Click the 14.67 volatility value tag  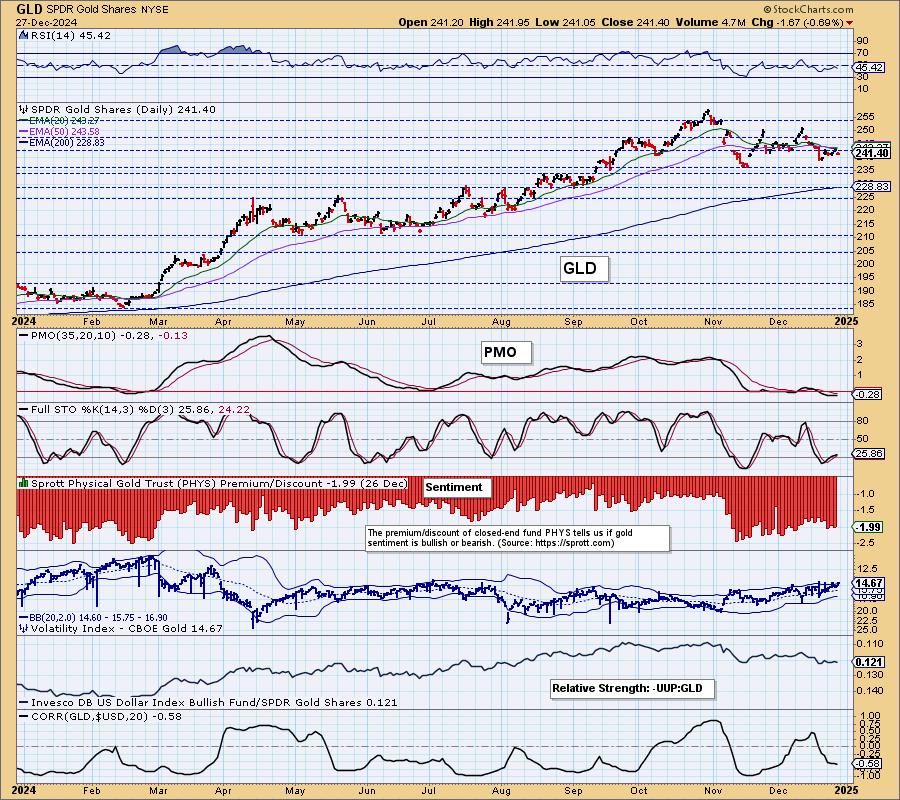tap(869, 583)
